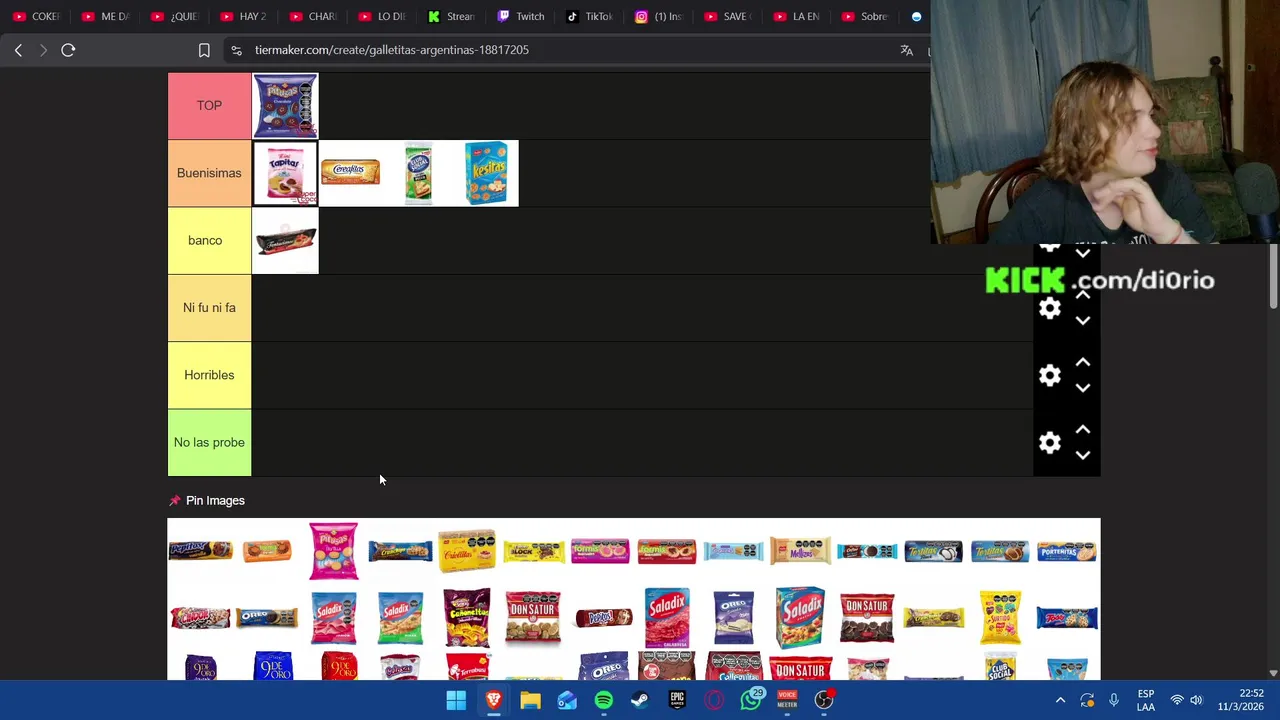This screenshot has height=720, width=1280.
Task: Open Opera GX from taskbar
Action: coord(714,700)
